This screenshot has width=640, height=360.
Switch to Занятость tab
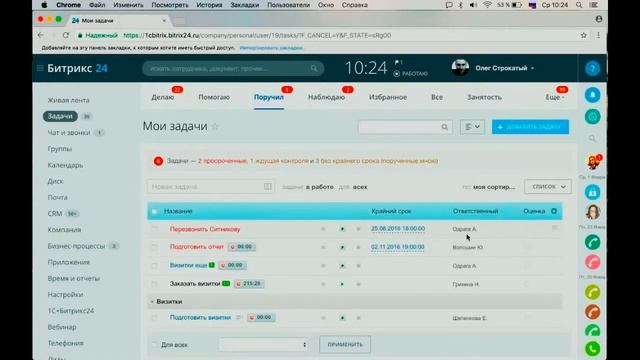(484, 97)
